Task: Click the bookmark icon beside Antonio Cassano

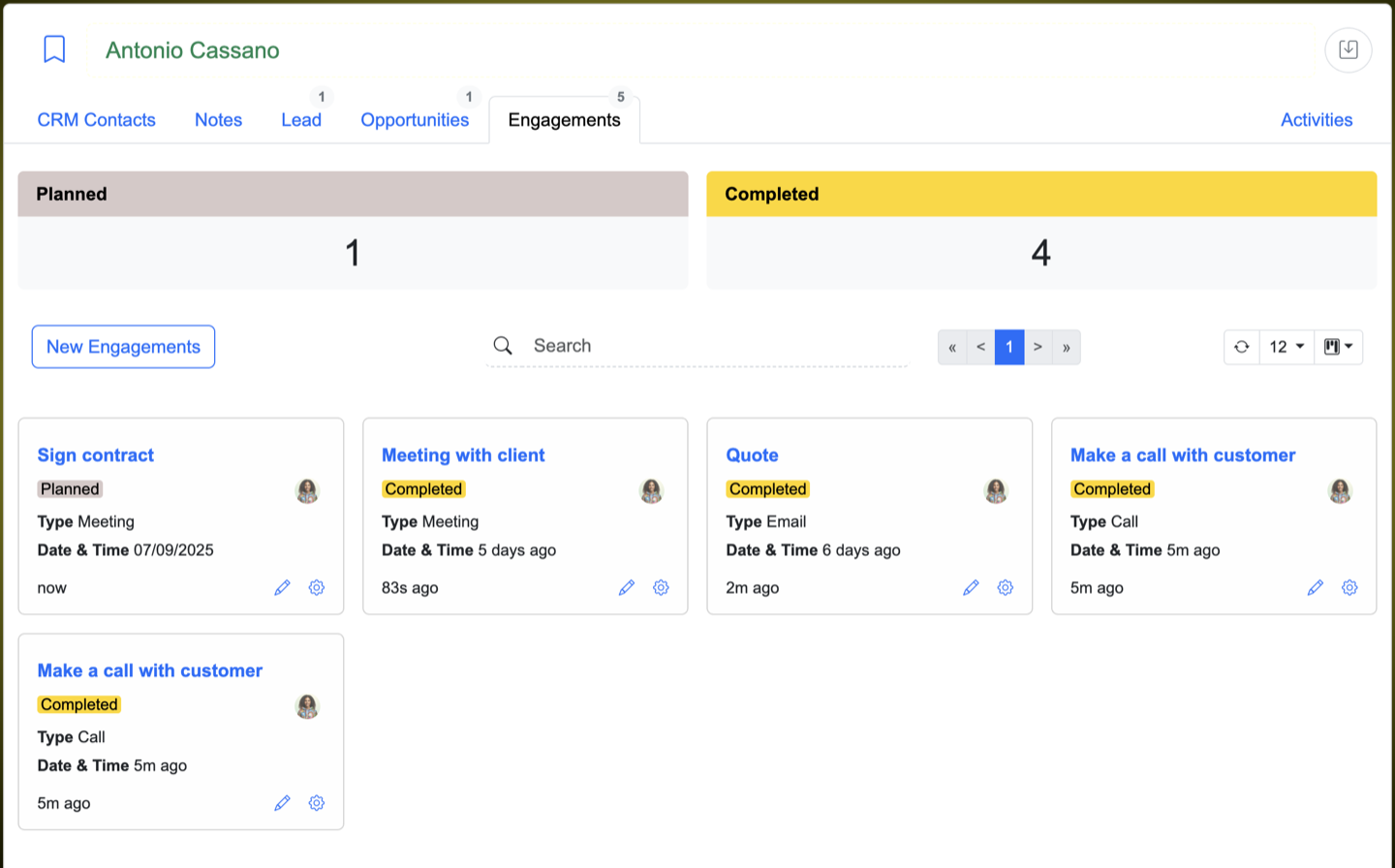Action: [x=54, y=49]
